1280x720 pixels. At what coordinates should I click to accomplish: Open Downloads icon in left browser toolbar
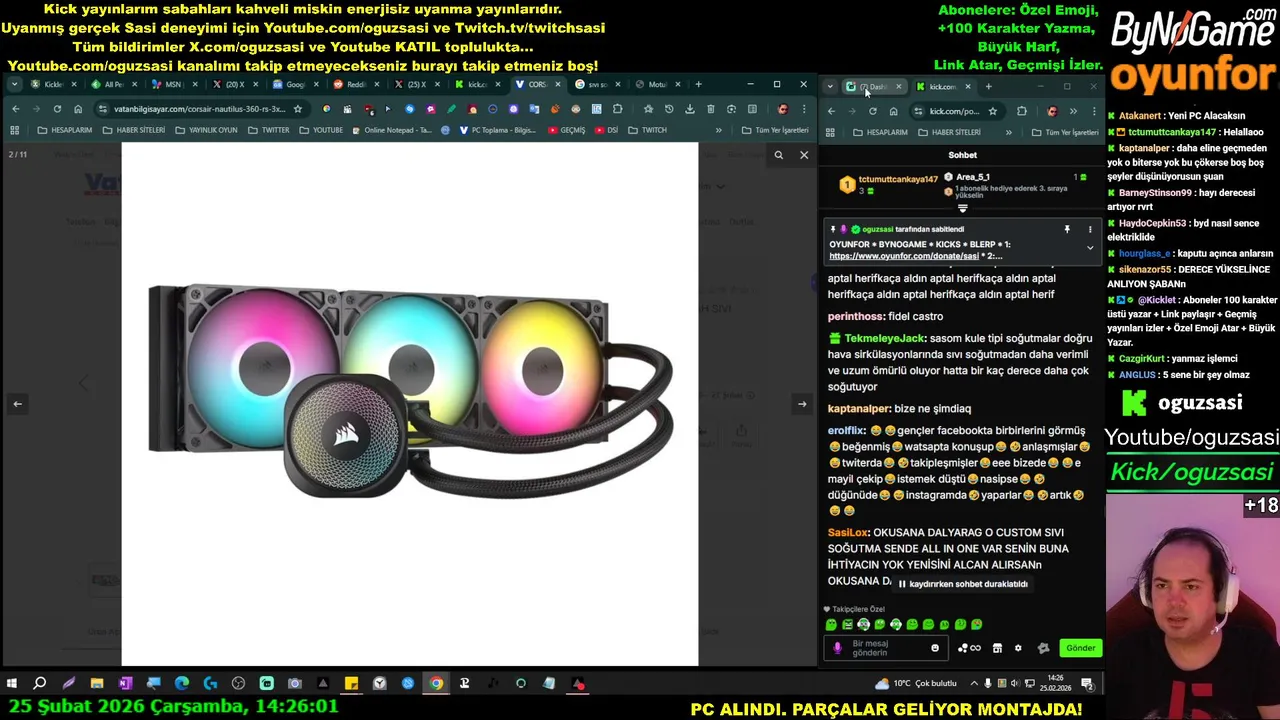689,109
